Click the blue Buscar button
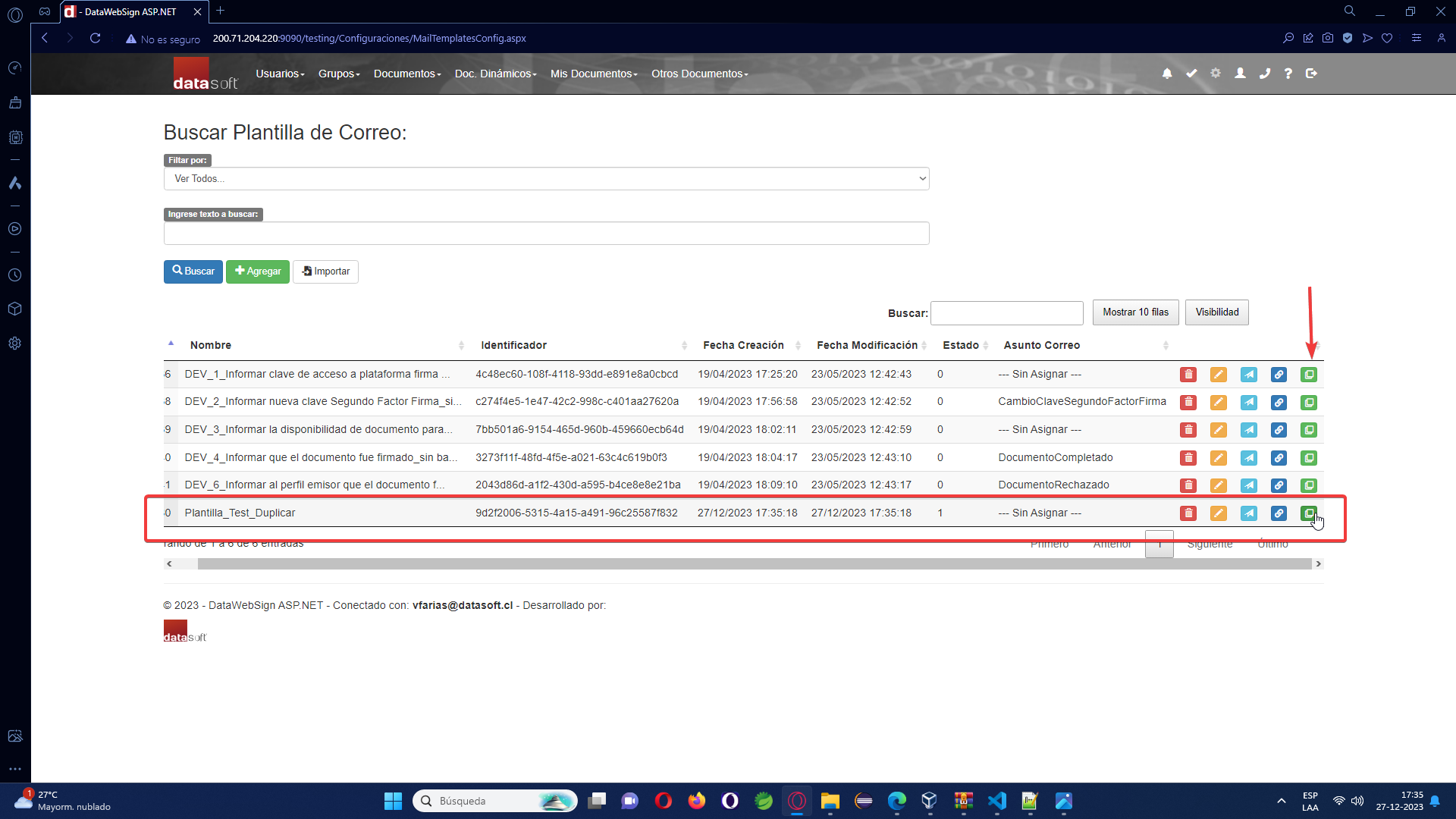1456x819 pixels. click(x=193, y=271)
